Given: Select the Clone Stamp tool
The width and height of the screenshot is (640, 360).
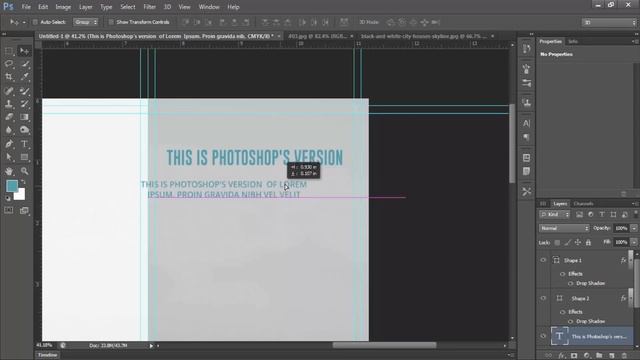Looking at the screenshot, I should pyautogui.click(x=9, y=104).
